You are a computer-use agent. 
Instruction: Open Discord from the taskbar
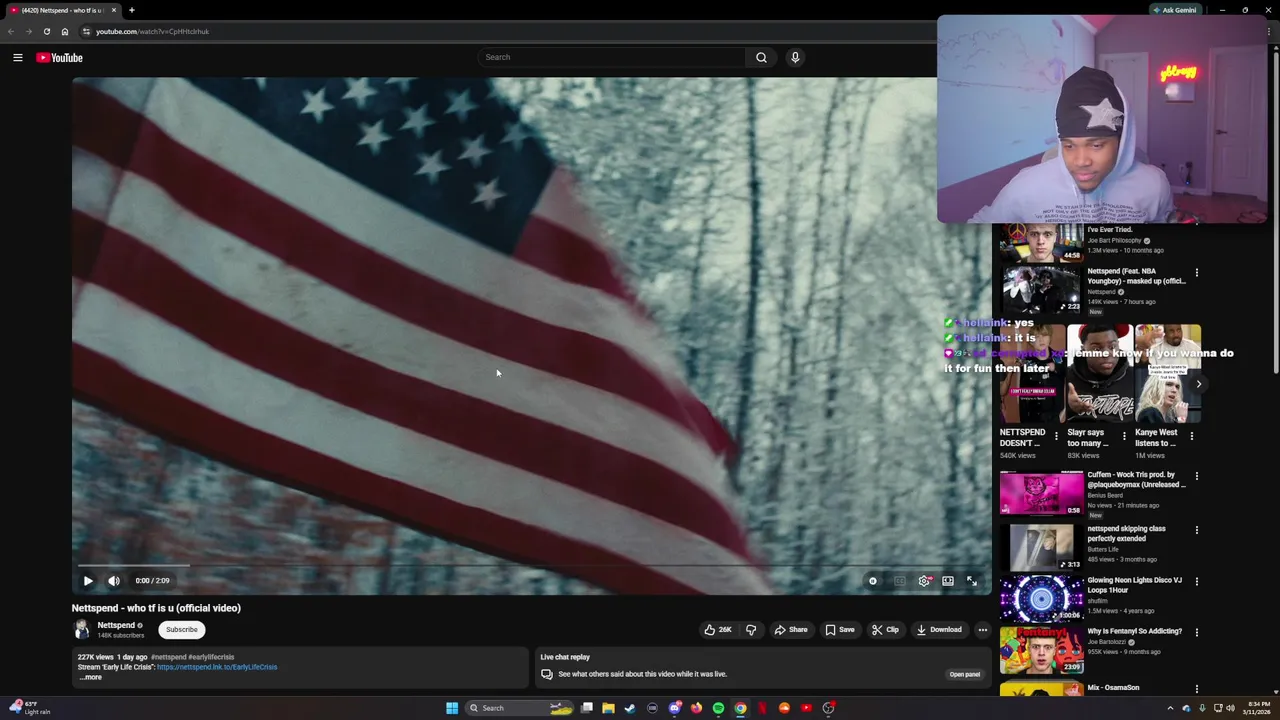click(675, 708)
